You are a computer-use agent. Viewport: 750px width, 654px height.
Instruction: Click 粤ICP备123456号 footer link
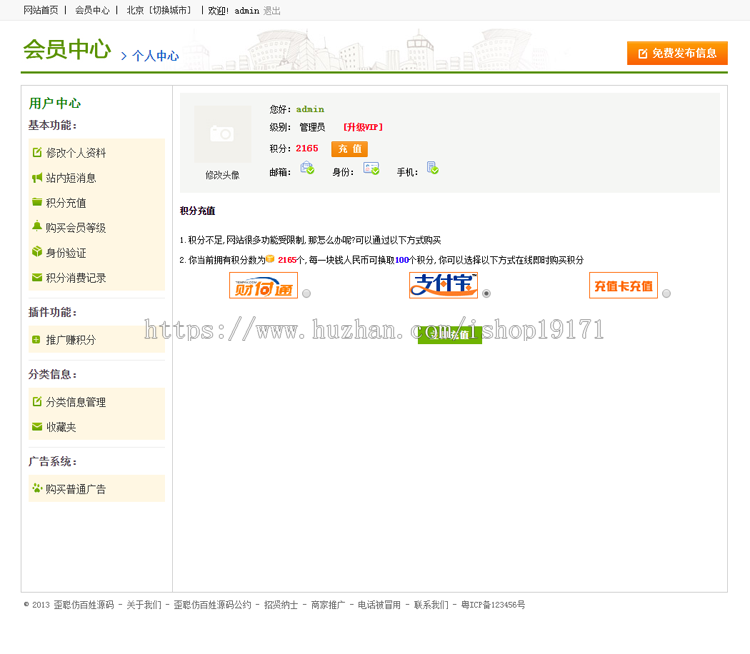(493, 605)
